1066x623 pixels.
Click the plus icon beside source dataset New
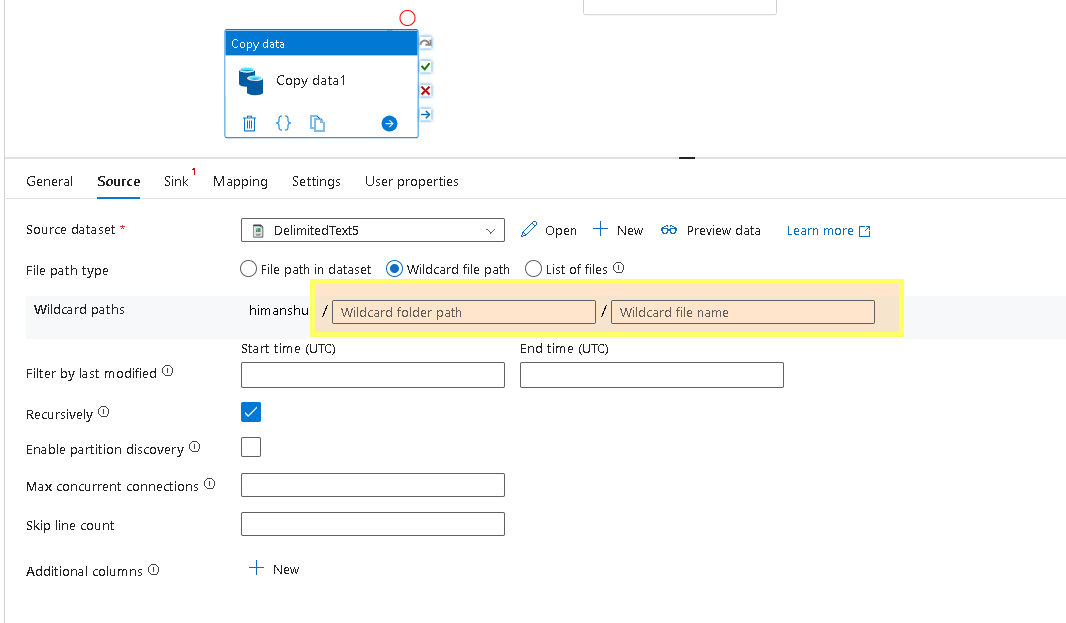pyautogui.click(x=600, y=229)
